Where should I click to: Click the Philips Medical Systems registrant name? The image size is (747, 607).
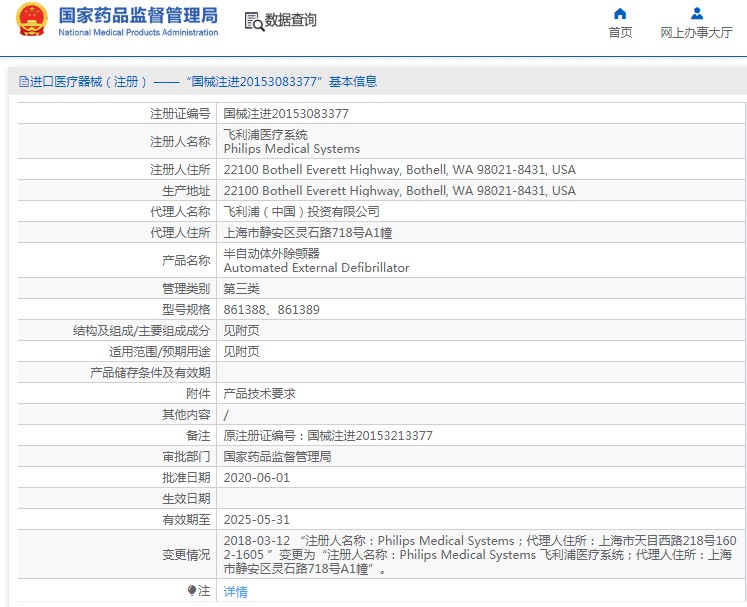[292, 149]
